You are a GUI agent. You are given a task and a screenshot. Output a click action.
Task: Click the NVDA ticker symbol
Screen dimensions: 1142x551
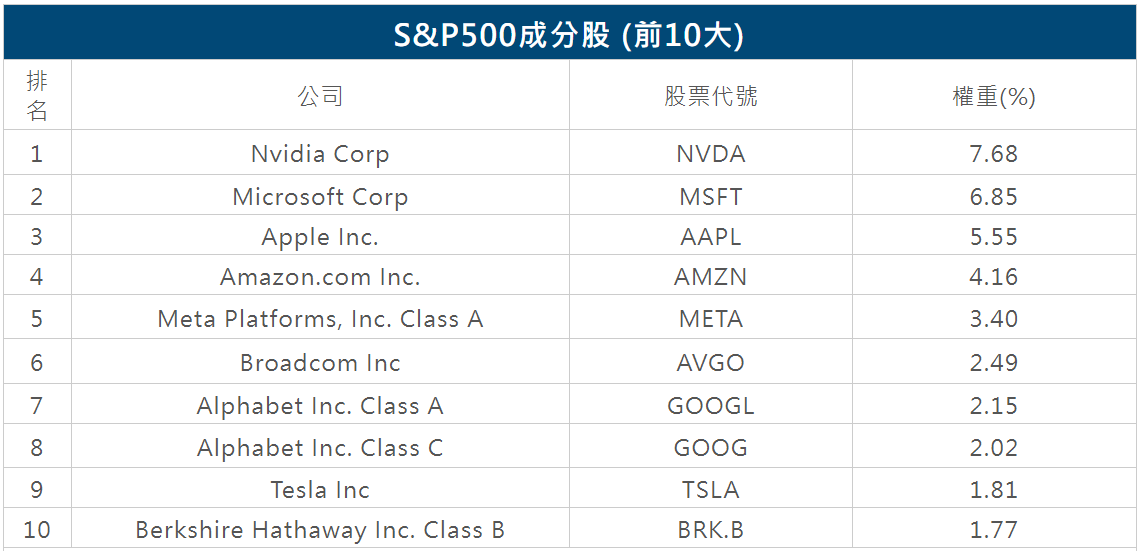[710, 154]
